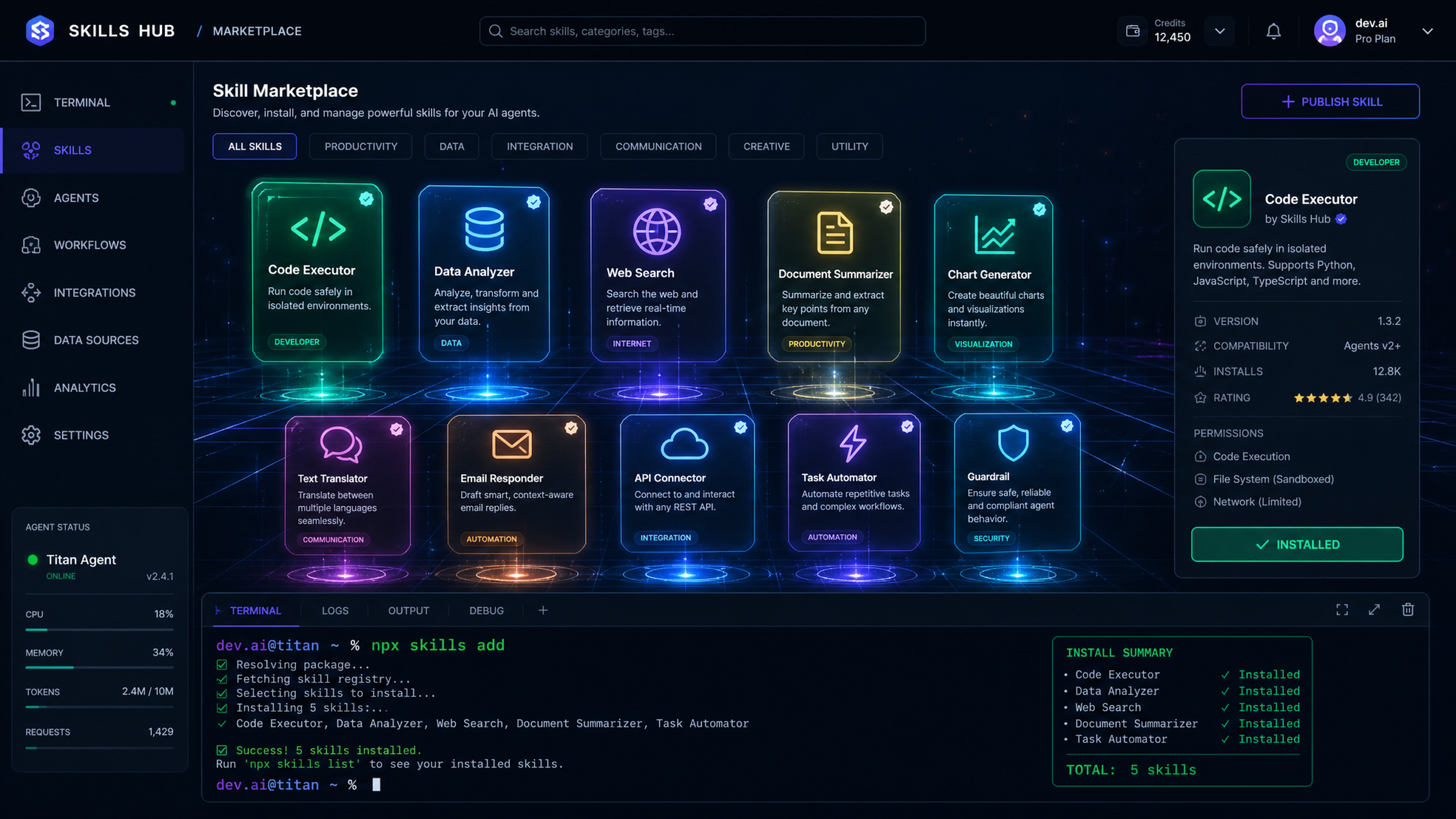Select the Code Executor card icon

(x=318, y=228)
